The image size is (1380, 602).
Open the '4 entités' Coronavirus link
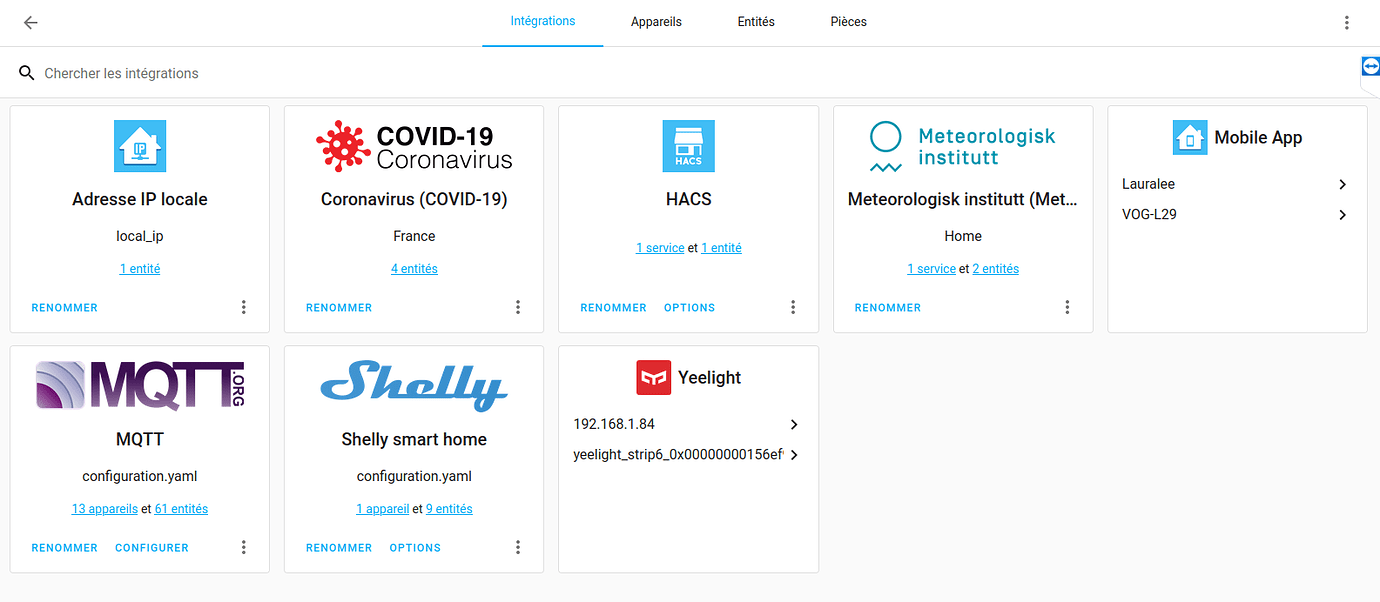pyautogui.click(x=414, y=269)
